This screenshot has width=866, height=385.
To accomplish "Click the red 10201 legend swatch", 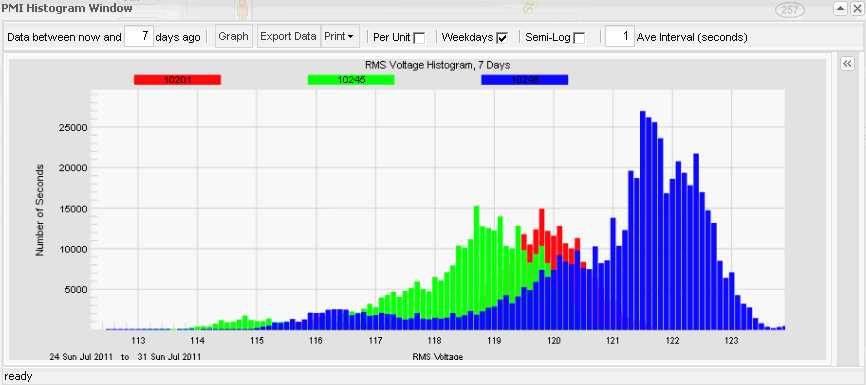I will tap(177, 80).
